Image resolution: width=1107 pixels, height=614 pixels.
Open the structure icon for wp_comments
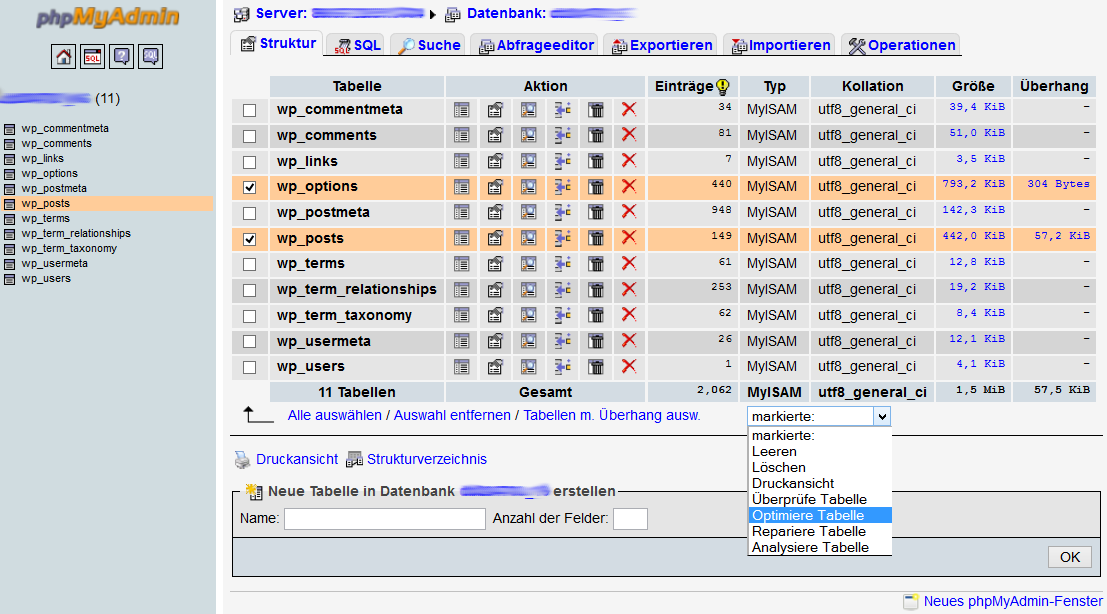point(495,136)
